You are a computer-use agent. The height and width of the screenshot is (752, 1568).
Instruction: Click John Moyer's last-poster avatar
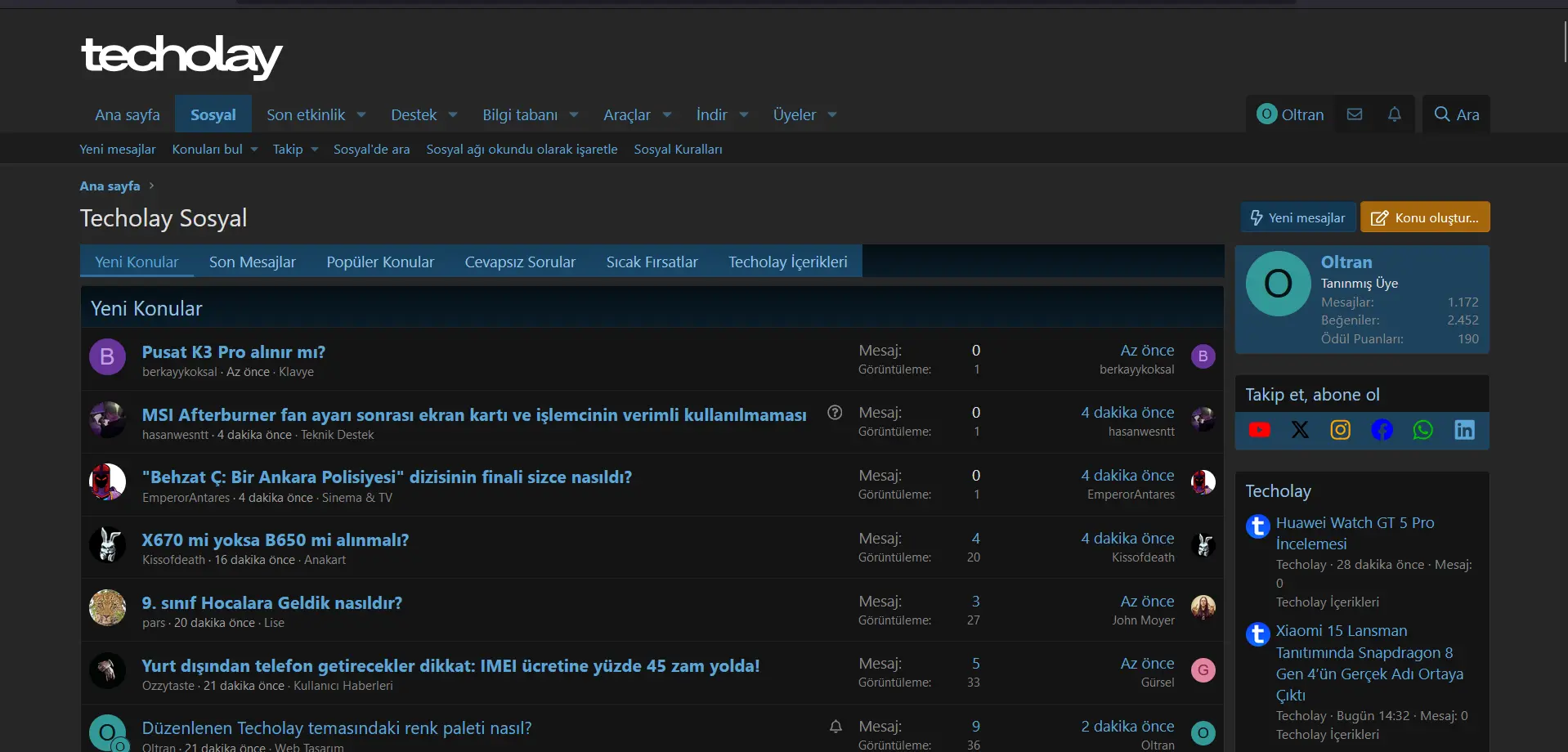click(x=1203, y=607)
